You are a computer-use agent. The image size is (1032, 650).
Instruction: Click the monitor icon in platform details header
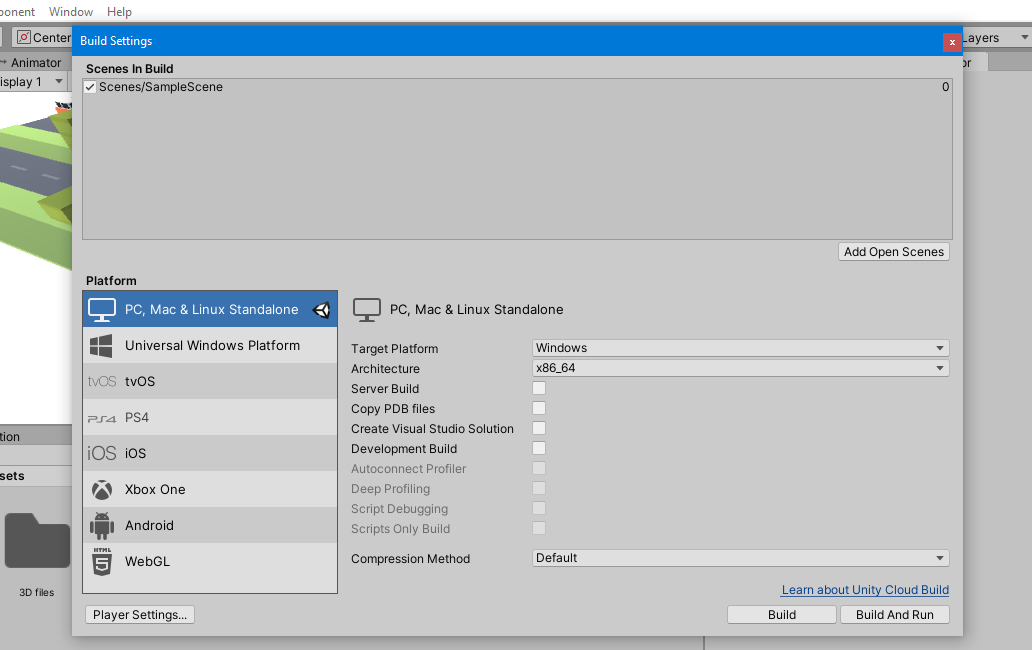point(367,310)
